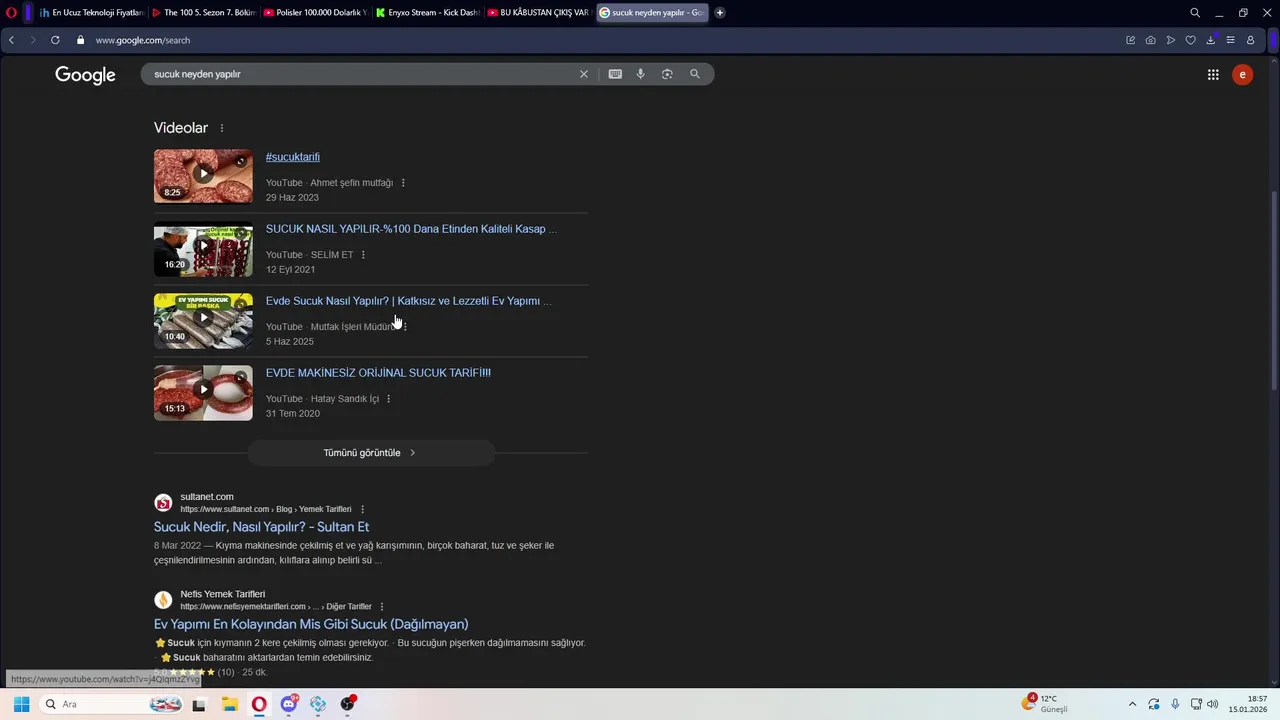The width and height of the screenshot is (1280, 720).
Task: Open File Explorer from the taskbar
Action: coord(229,704)
